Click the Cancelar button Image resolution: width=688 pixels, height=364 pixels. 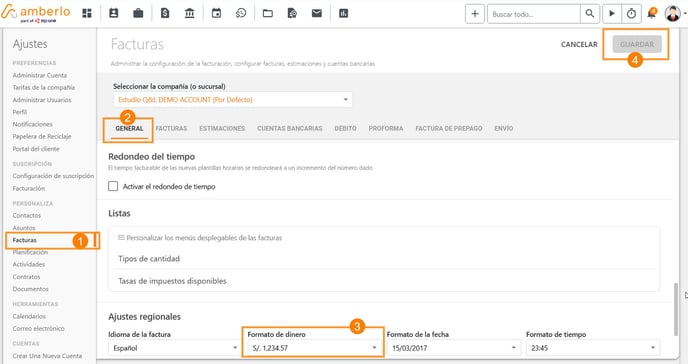[x=579, y=44]
